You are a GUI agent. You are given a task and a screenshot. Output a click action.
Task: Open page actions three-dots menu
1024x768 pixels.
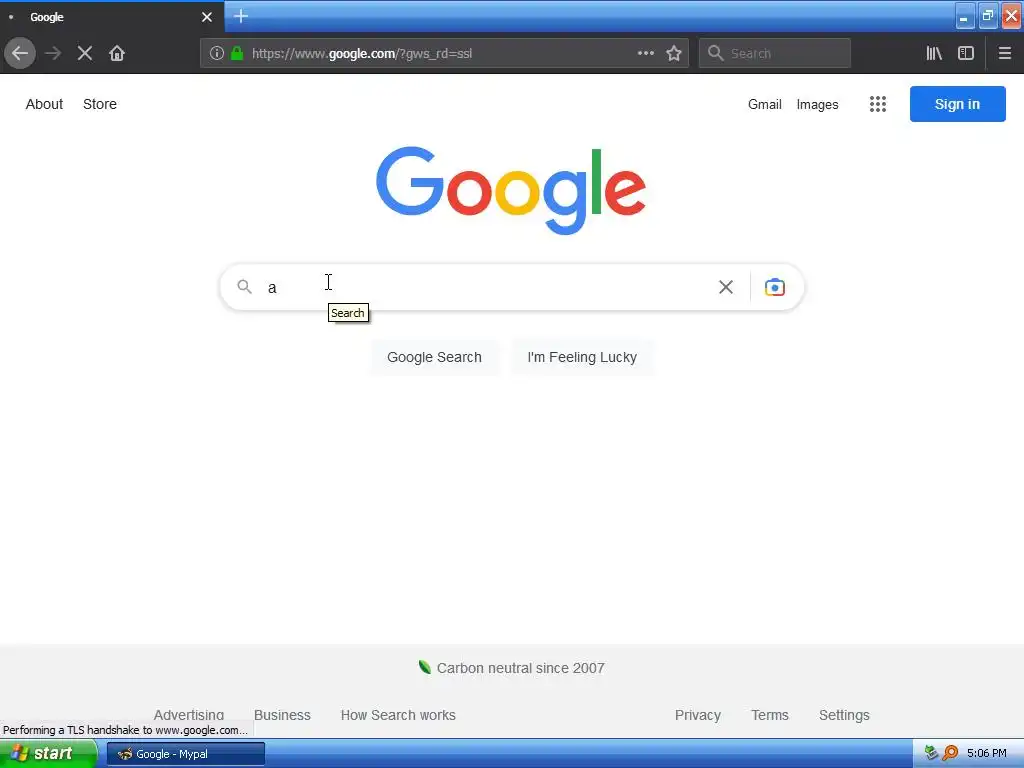[x=645, y=53]
